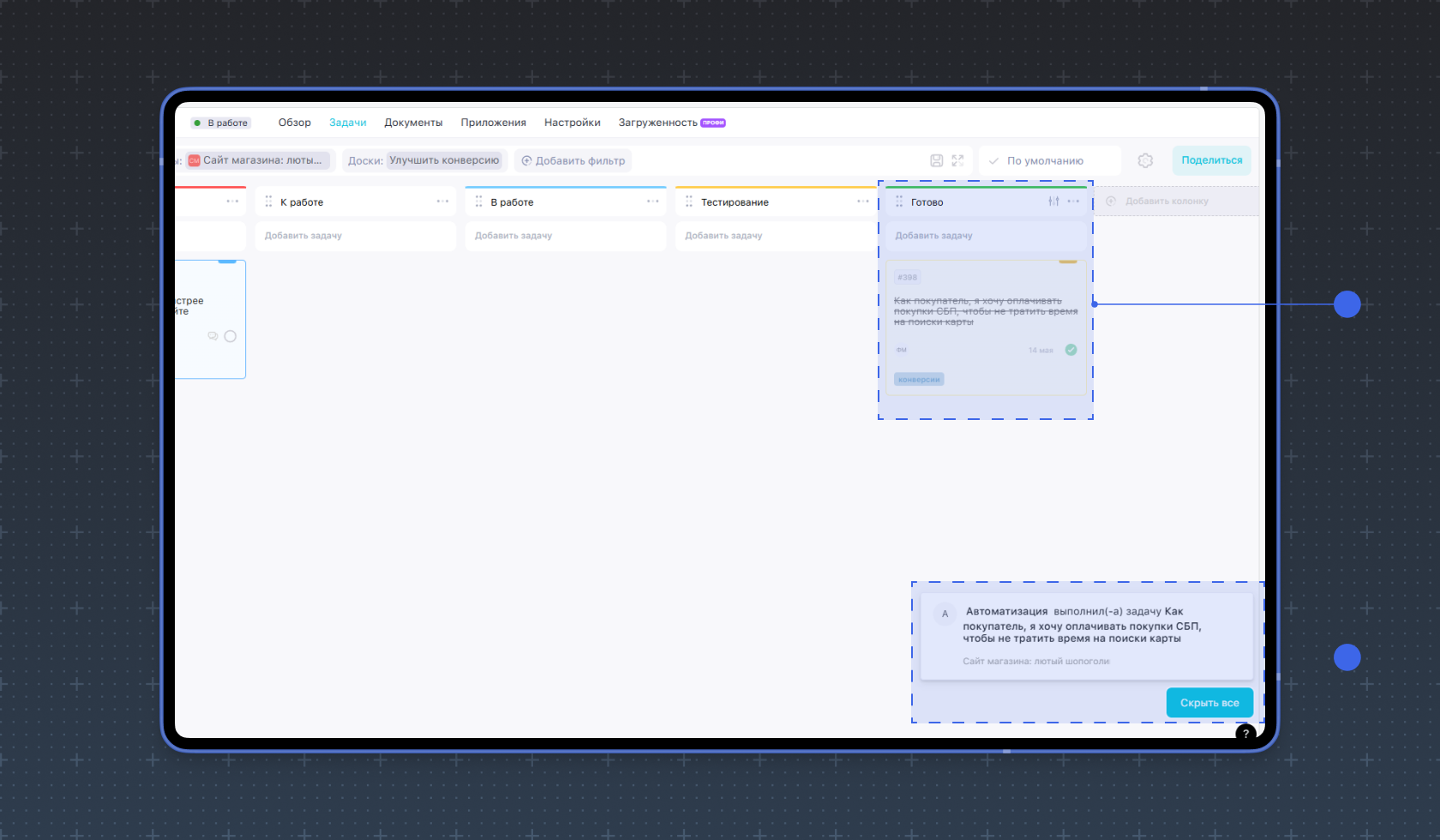
Task: Click Добавить задачу field in Тестирование column
Action: pos(775,236)
